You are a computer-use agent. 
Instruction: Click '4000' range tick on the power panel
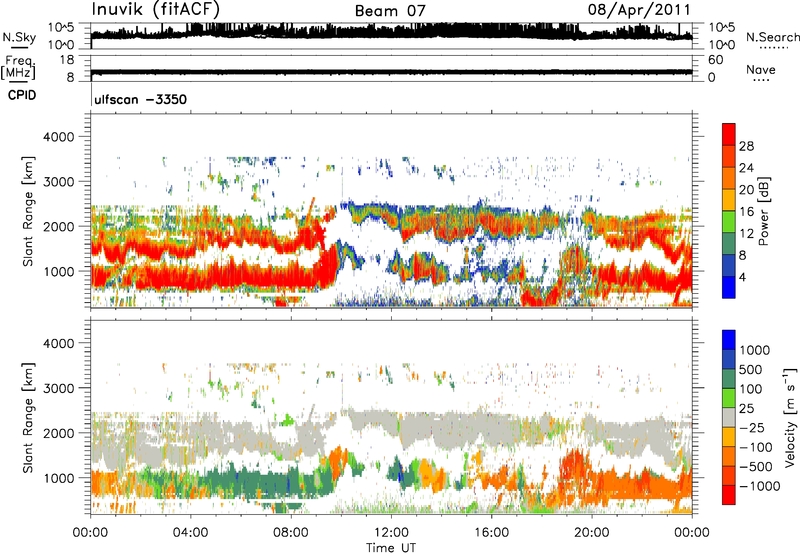pyautogui.click(x=58, y=137)
